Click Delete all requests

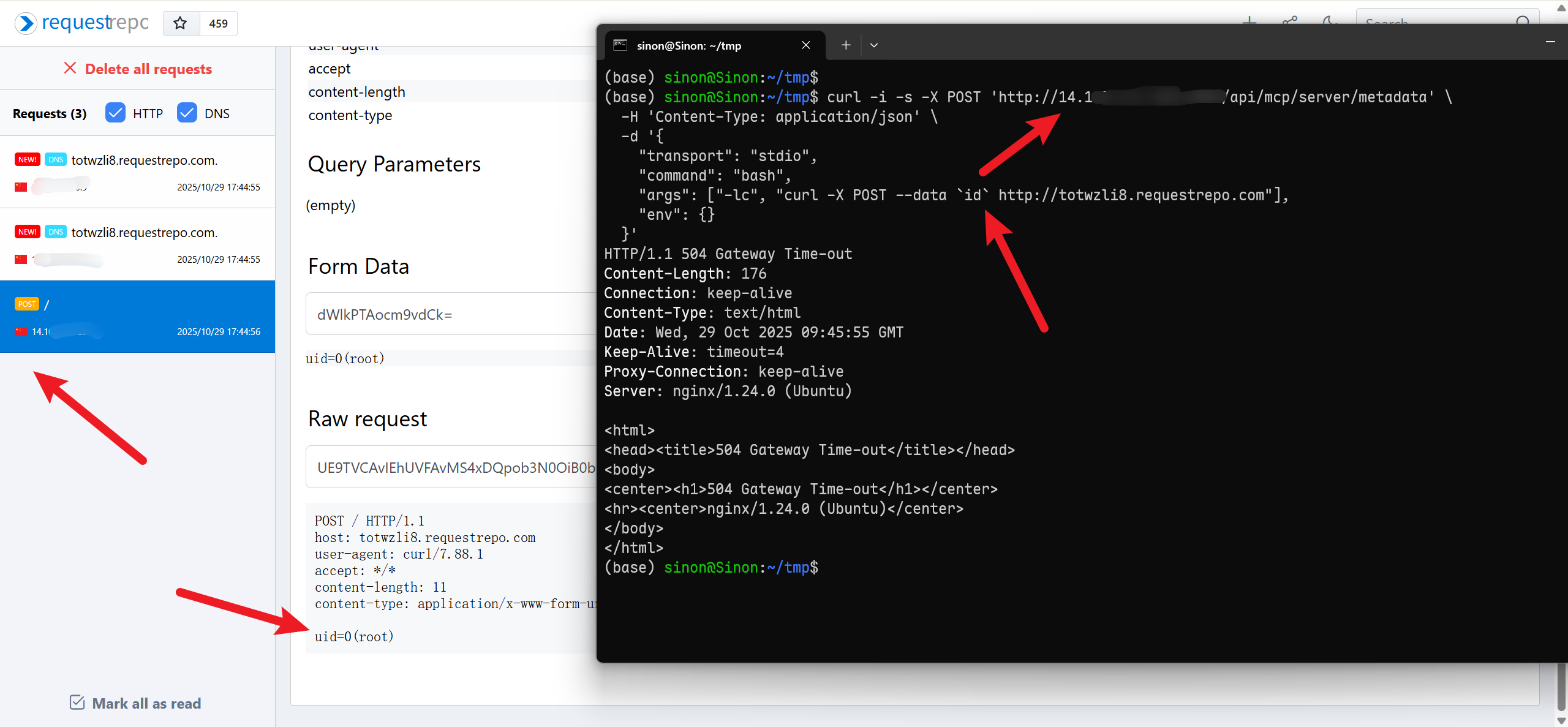point(148,69)
